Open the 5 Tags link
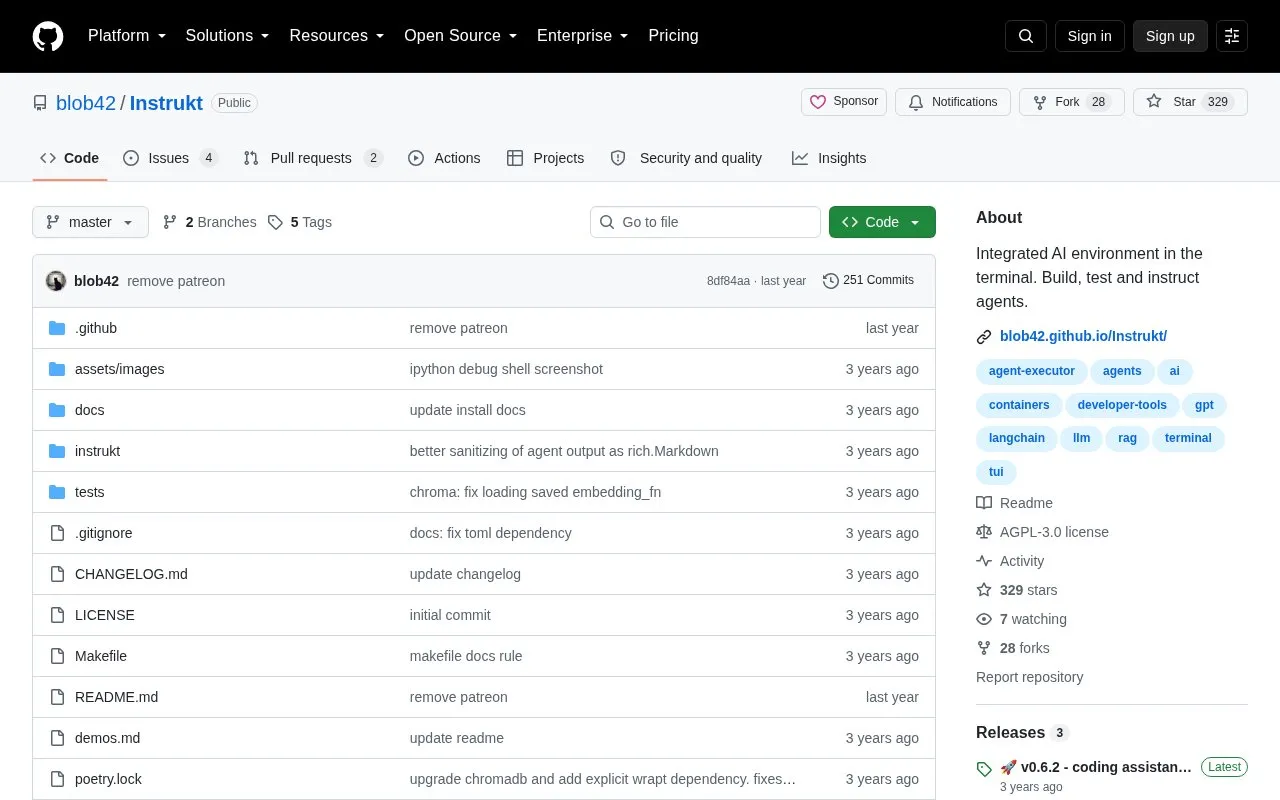The height and width of the screenshot is (800, 1280). click(300, 222)
